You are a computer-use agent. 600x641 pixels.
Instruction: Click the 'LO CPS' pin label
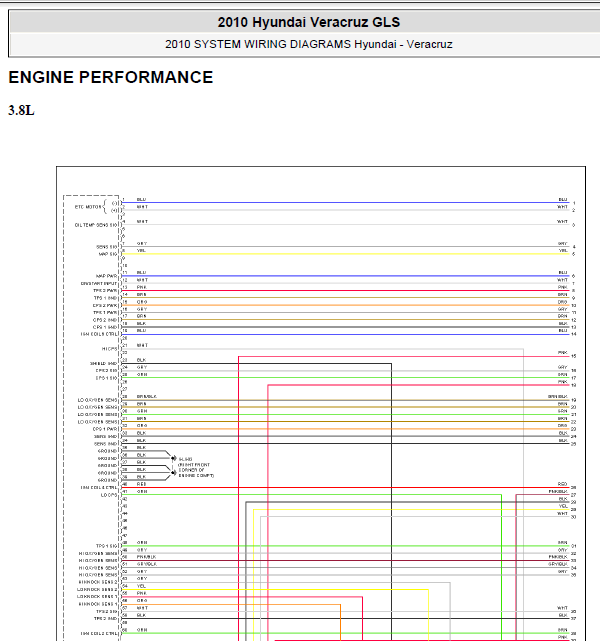[x=109, y=495]
